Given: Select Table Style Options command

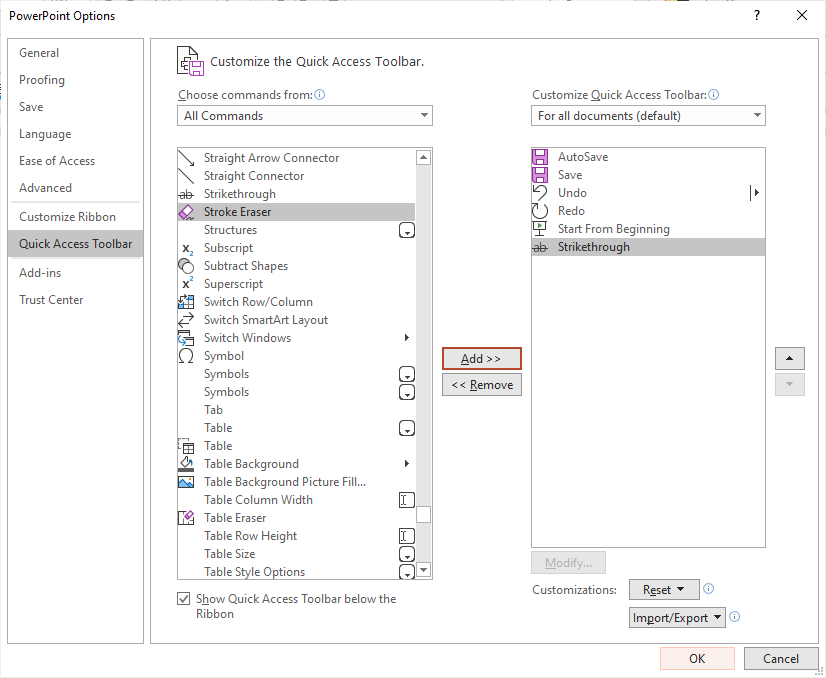Looking at the screenshot, I should 297,572.
